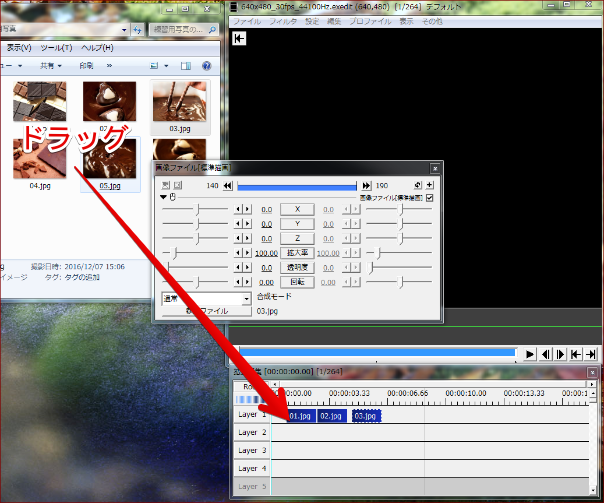604x503 pixels.
Task: Select the 02.jpg clip on Layer 1
Action: (331, 416)
